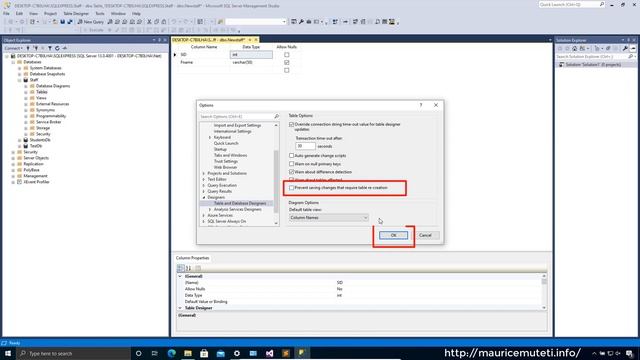640x360 pixels.
Task: Click the Alphabetical sort icon in Column Properties
Action: click(x=189, y=268)
